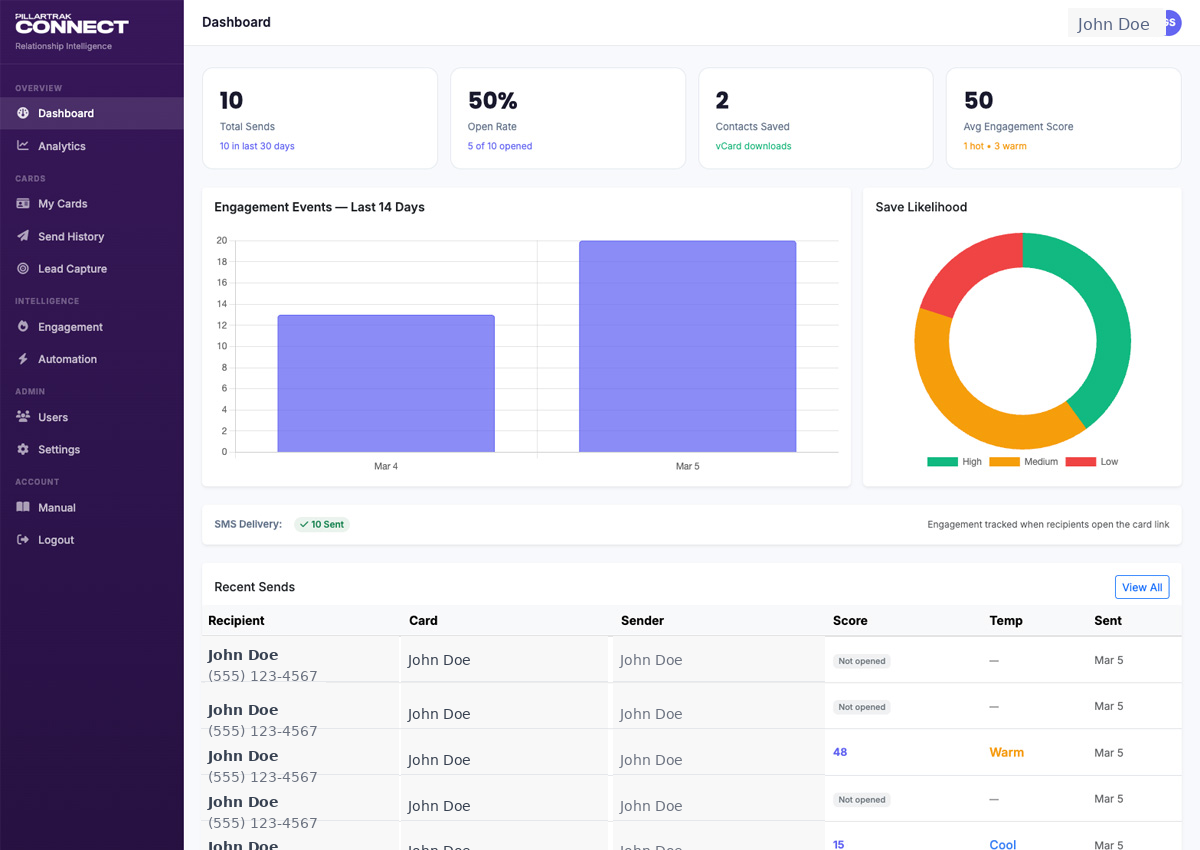Open Send History via the paper plane icon
The height and width of the screenshot is (850, 1200).
24,236
